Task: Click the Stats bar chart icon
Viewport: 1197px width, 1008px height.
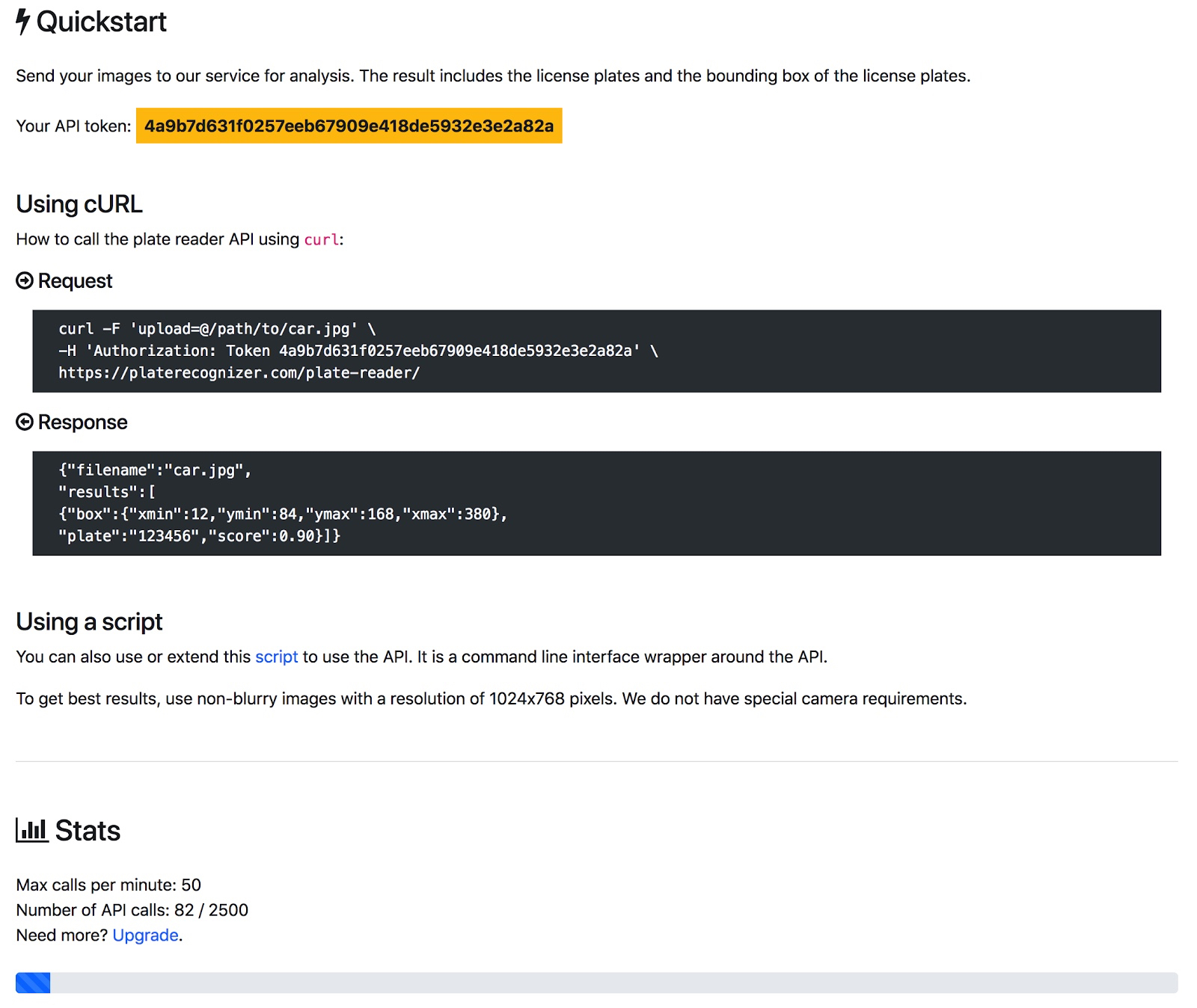Action: pos(32,830)
